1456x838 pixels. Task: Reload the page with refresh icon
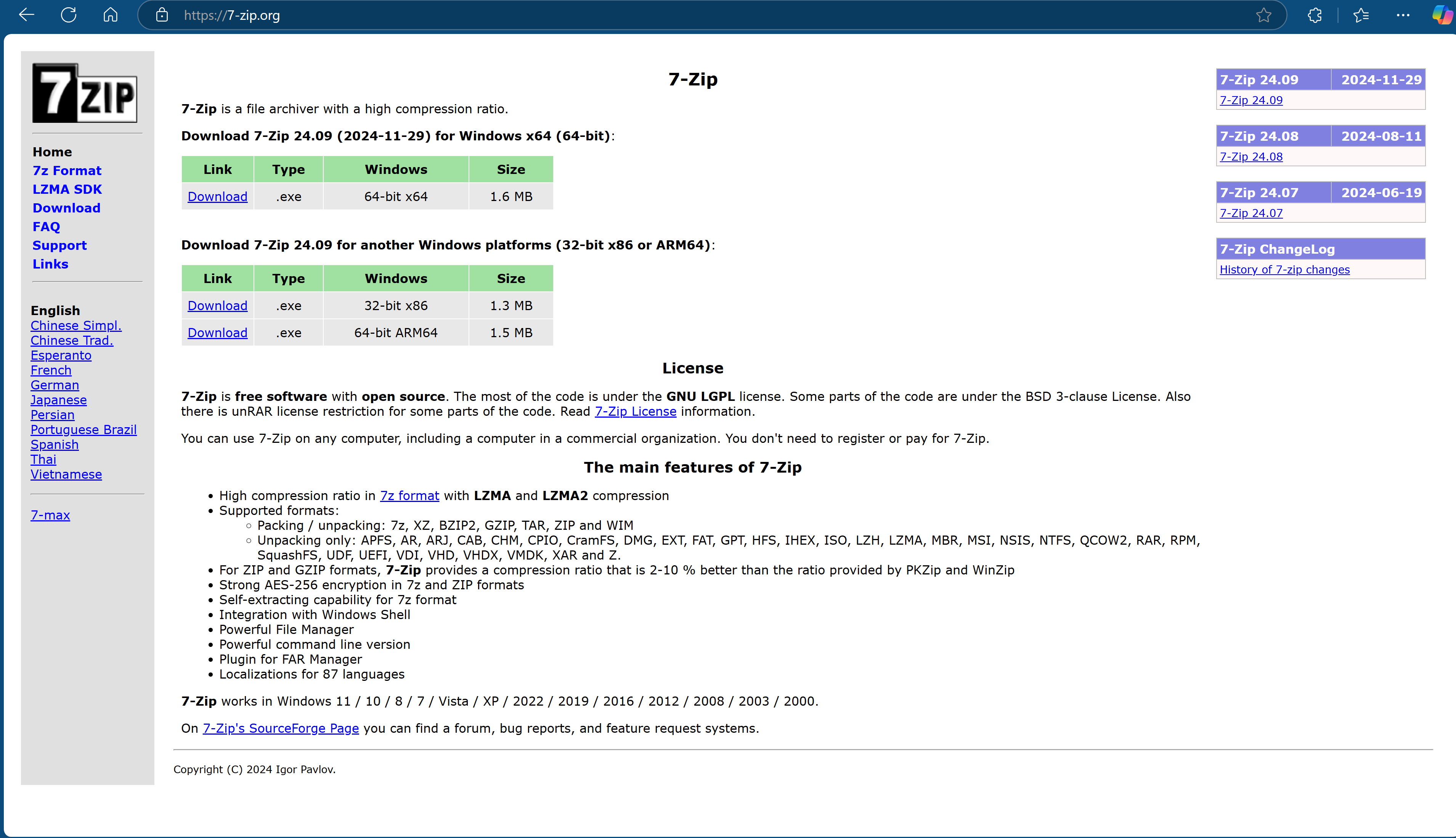[69, 15]
